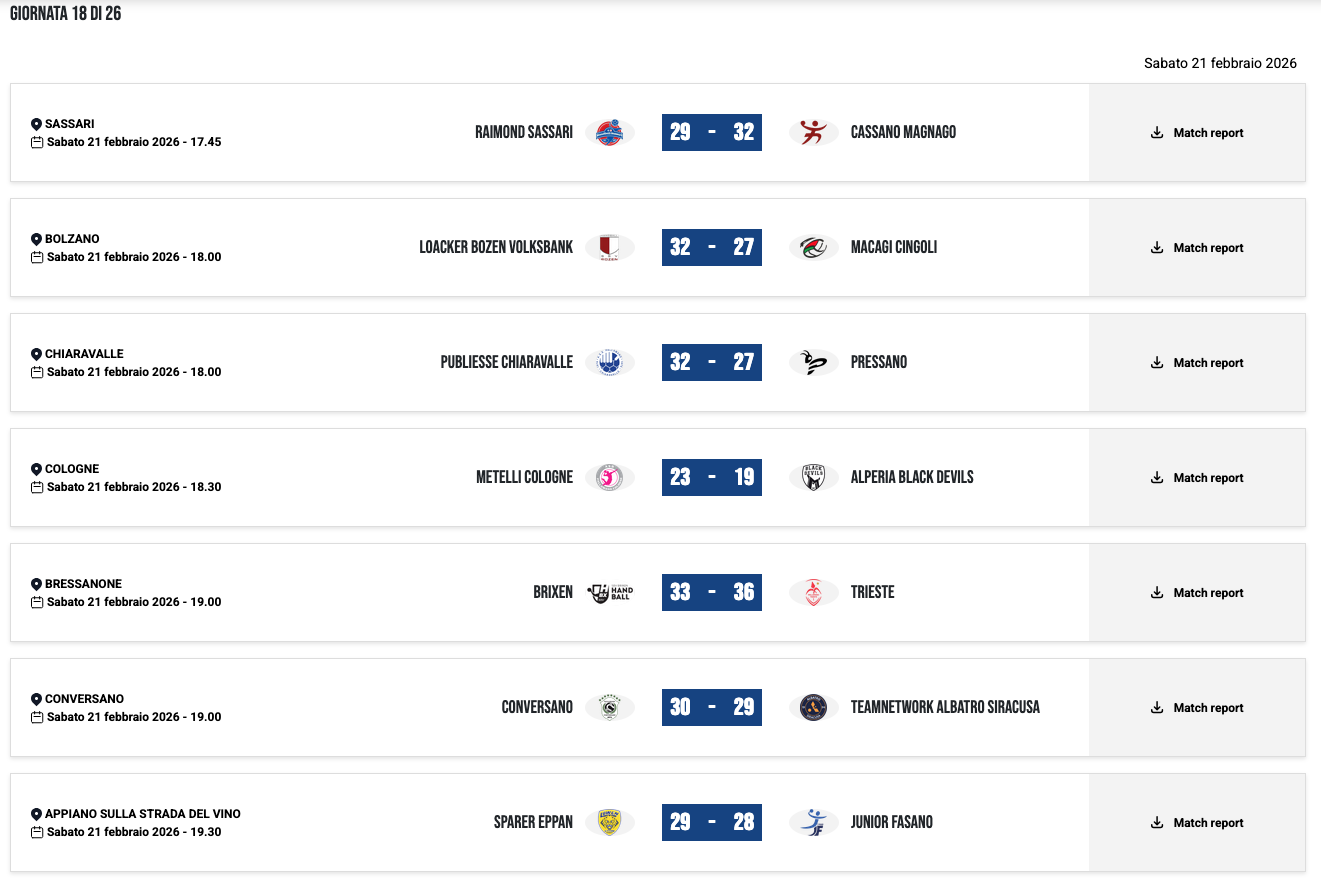Click the Metelli Cologne team logo
Viewport: 1321px width, 883px height.
point(609,477)
